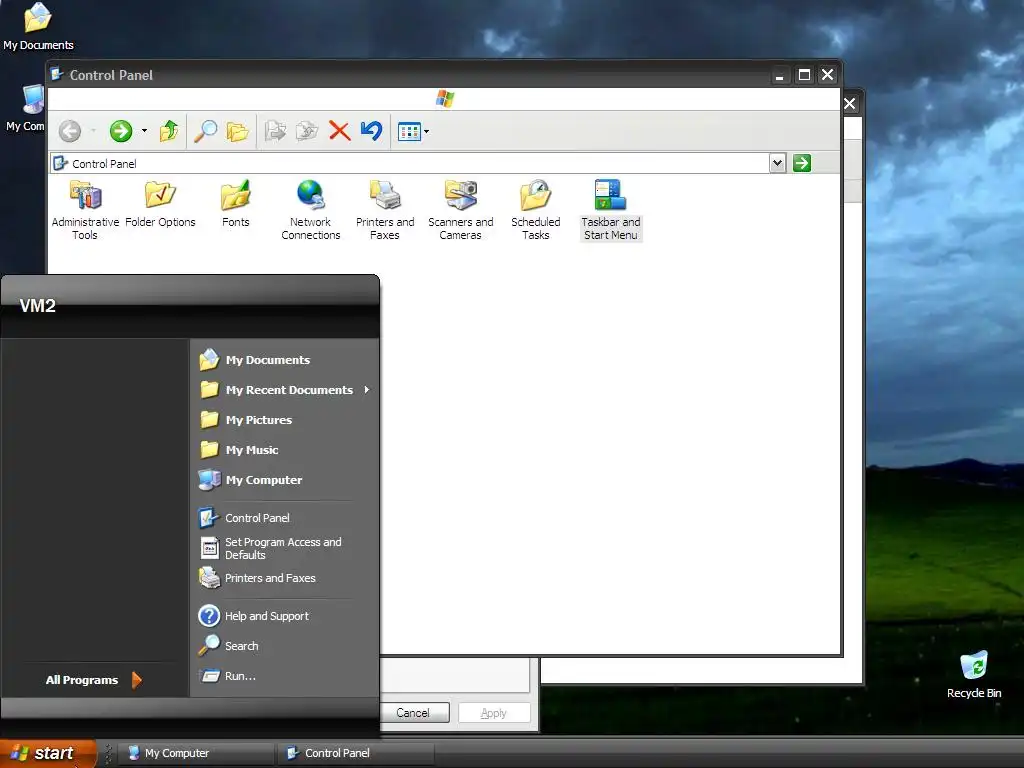Click the Control Panel title bar icon
The width and height of the screenshot is (1024, 768).
pyautogui.click(x=57, y=74)
